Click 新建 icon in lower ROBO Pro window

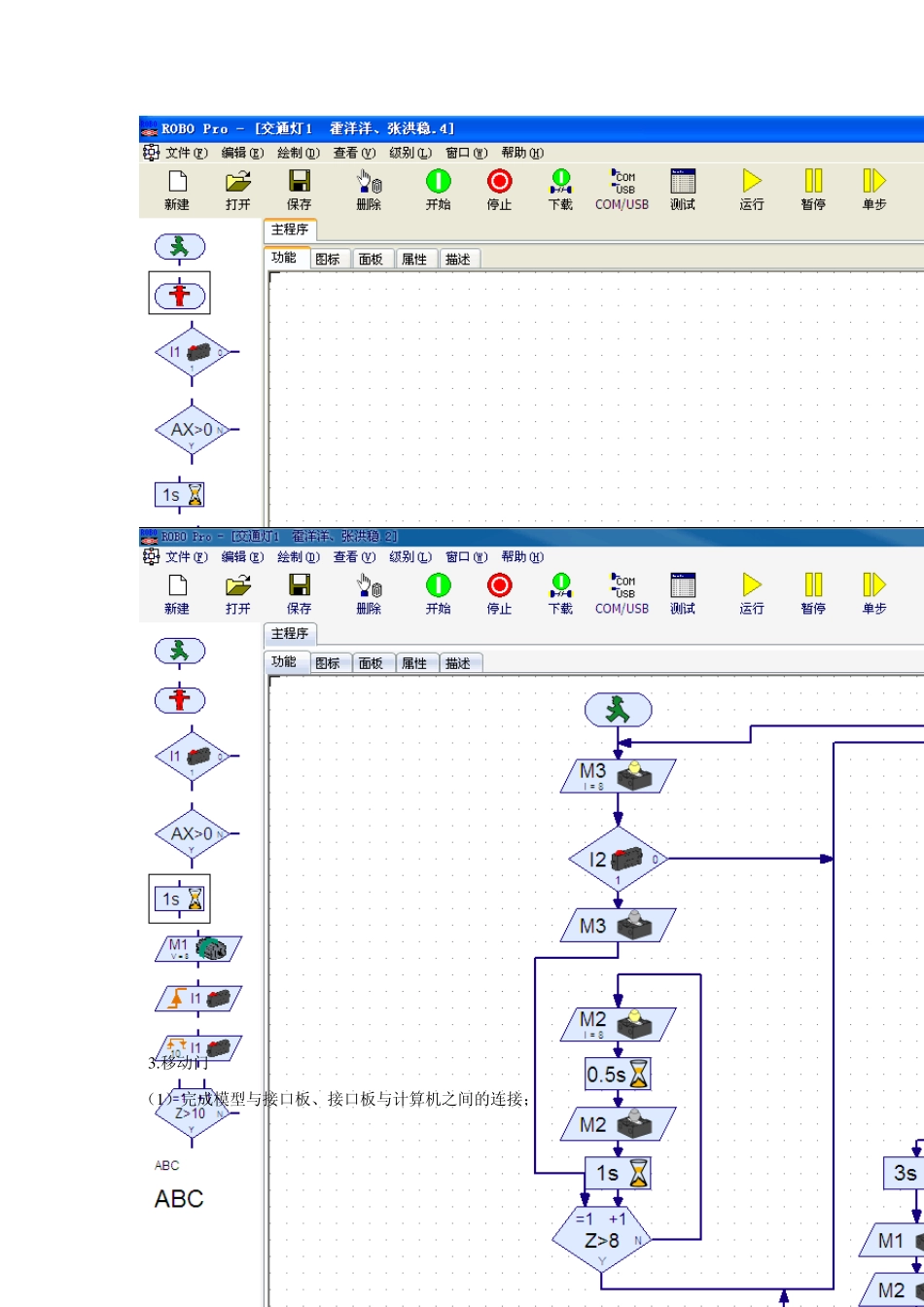tap(177, 593)
